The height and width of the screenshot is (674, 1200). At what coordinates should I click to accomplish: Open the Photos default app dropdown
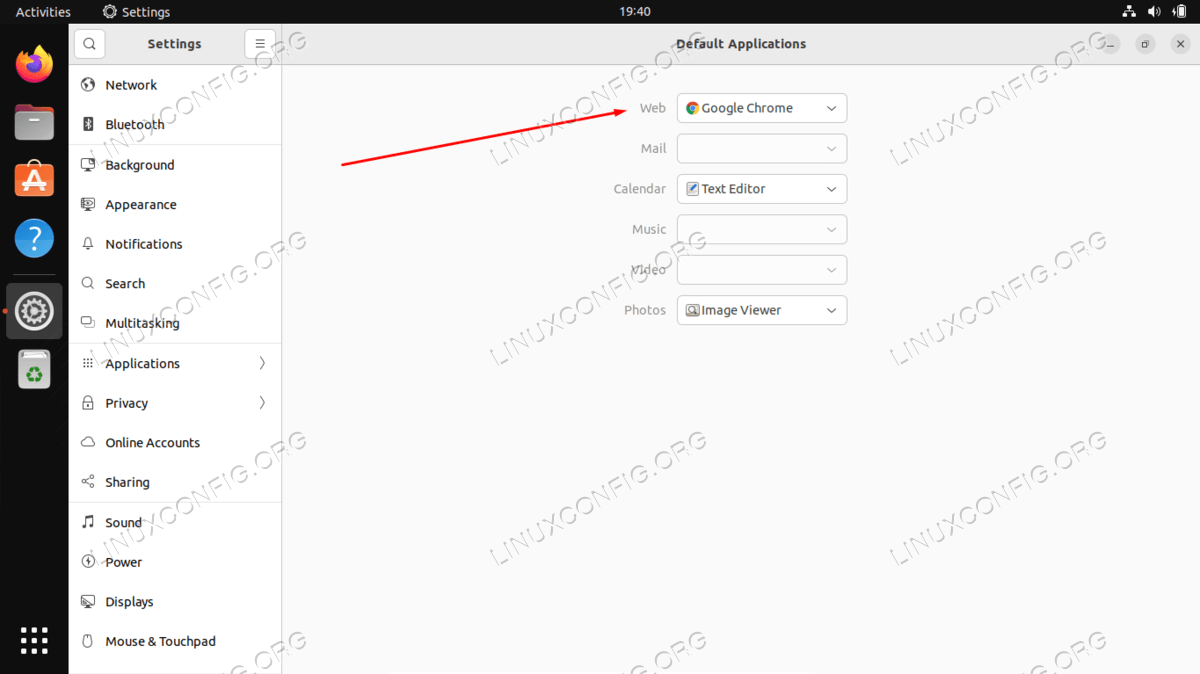pyautogui.click(x=762, y=310)
